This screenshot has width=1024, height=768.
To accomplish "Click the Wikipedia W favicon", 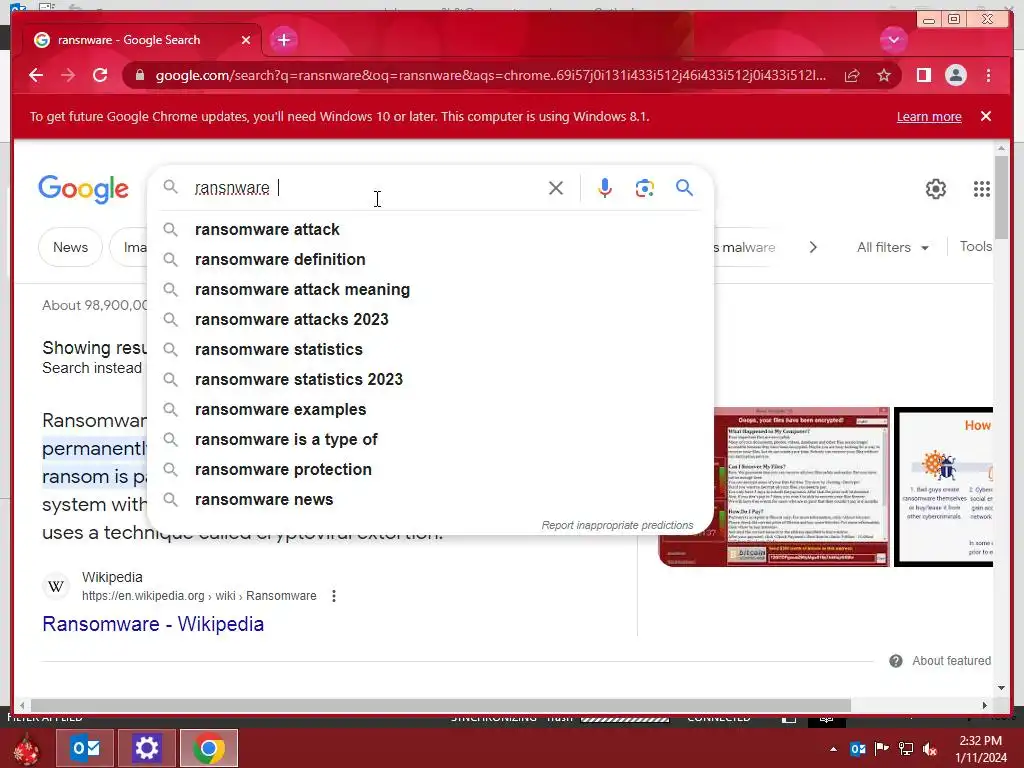I will coord(56,586).
